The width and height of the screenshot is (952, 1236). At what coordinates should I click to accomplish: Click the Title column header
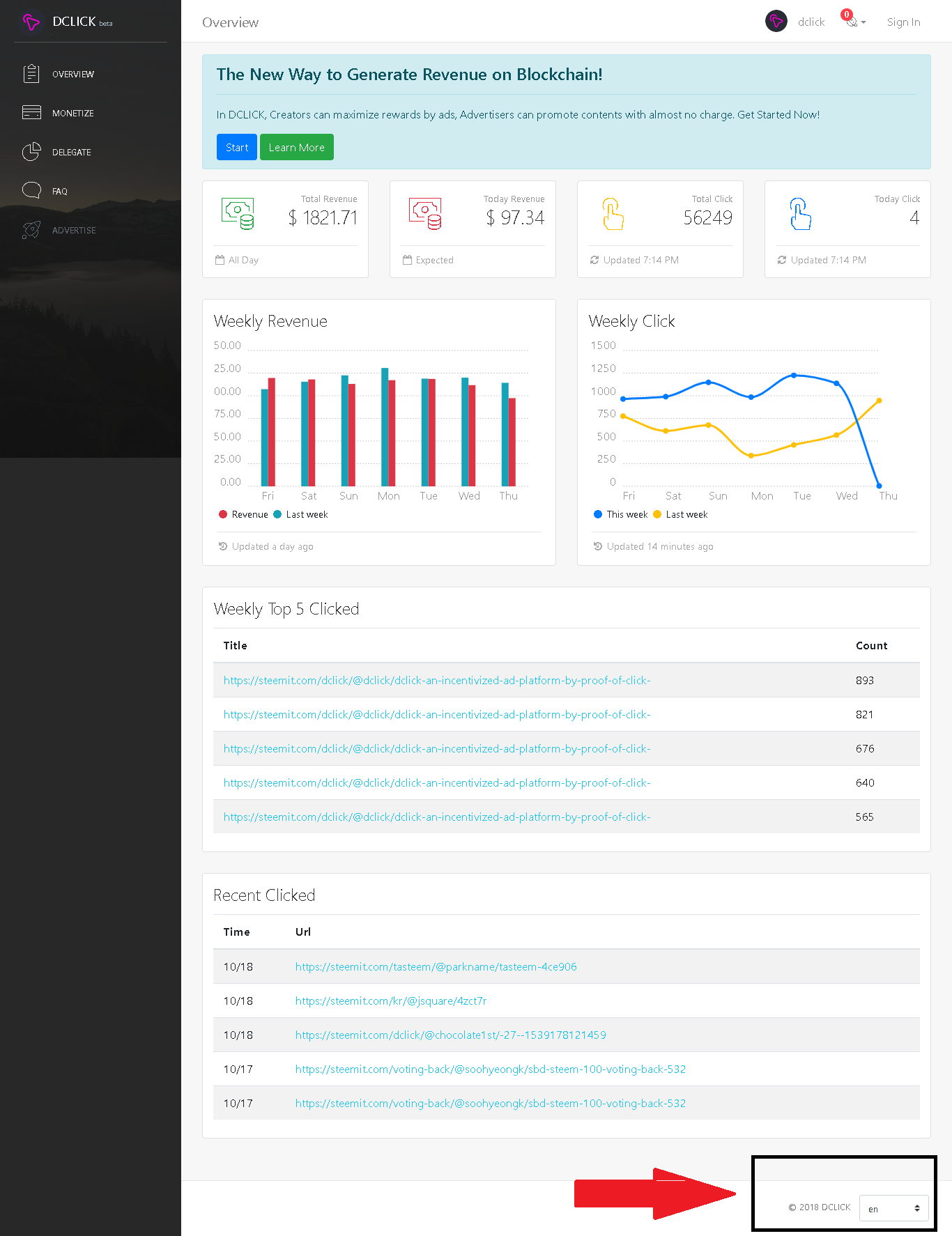235,645
